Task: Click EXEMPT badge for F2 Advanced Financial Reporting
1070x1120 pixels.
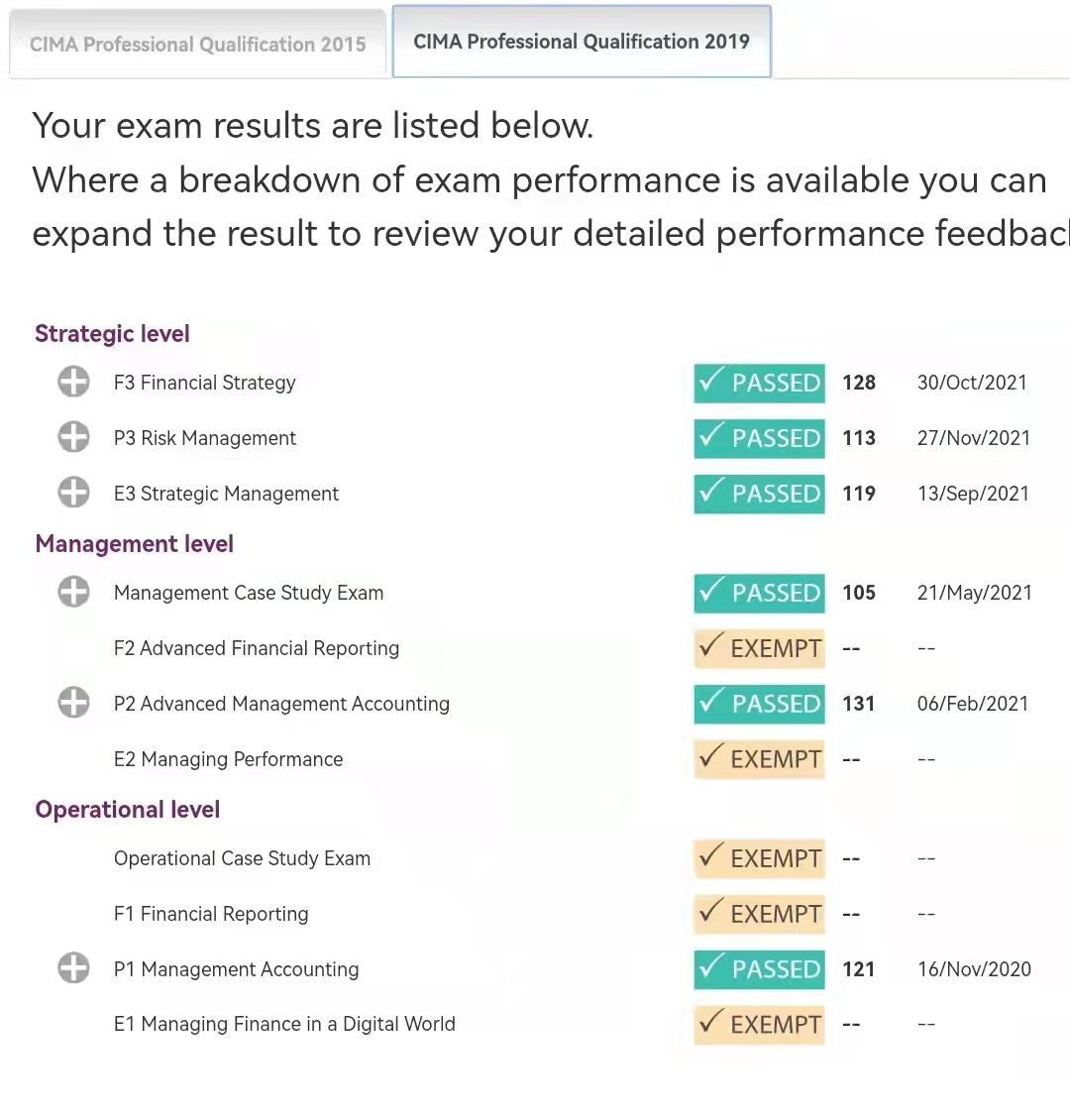Action: pyautogui.click(x=760, y=648)
